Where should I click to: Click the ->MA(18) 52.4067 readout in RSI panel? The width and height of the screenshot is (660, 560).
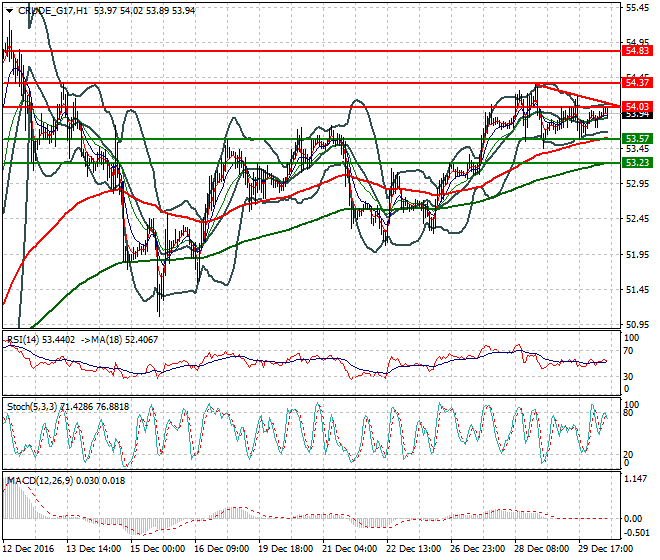tap(119, 339)
